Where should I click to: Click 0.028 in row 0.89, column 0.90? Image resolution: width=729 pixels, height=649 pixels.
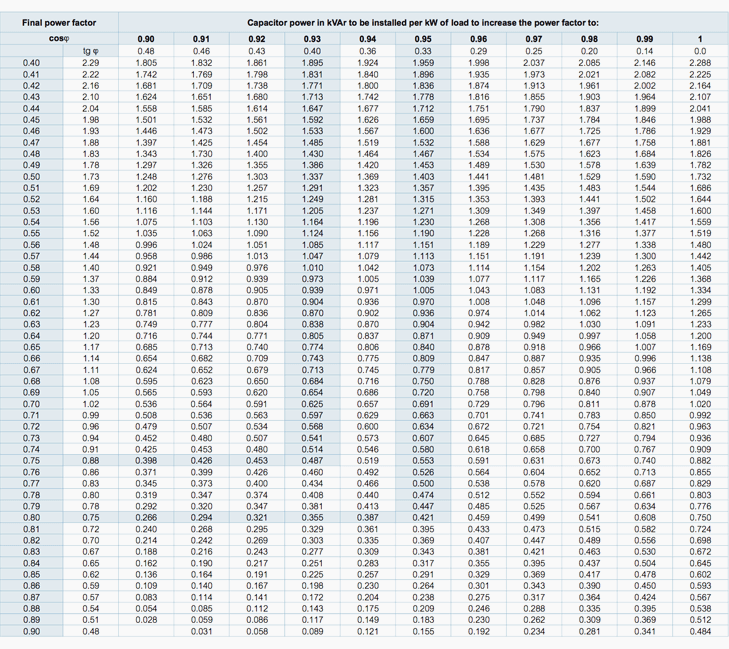tap(146, 620)
